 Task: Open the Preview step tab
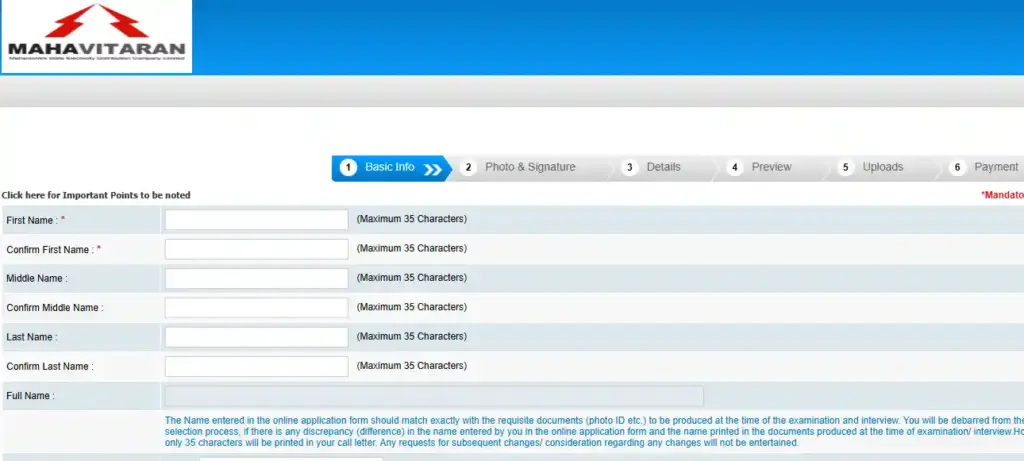771,167
